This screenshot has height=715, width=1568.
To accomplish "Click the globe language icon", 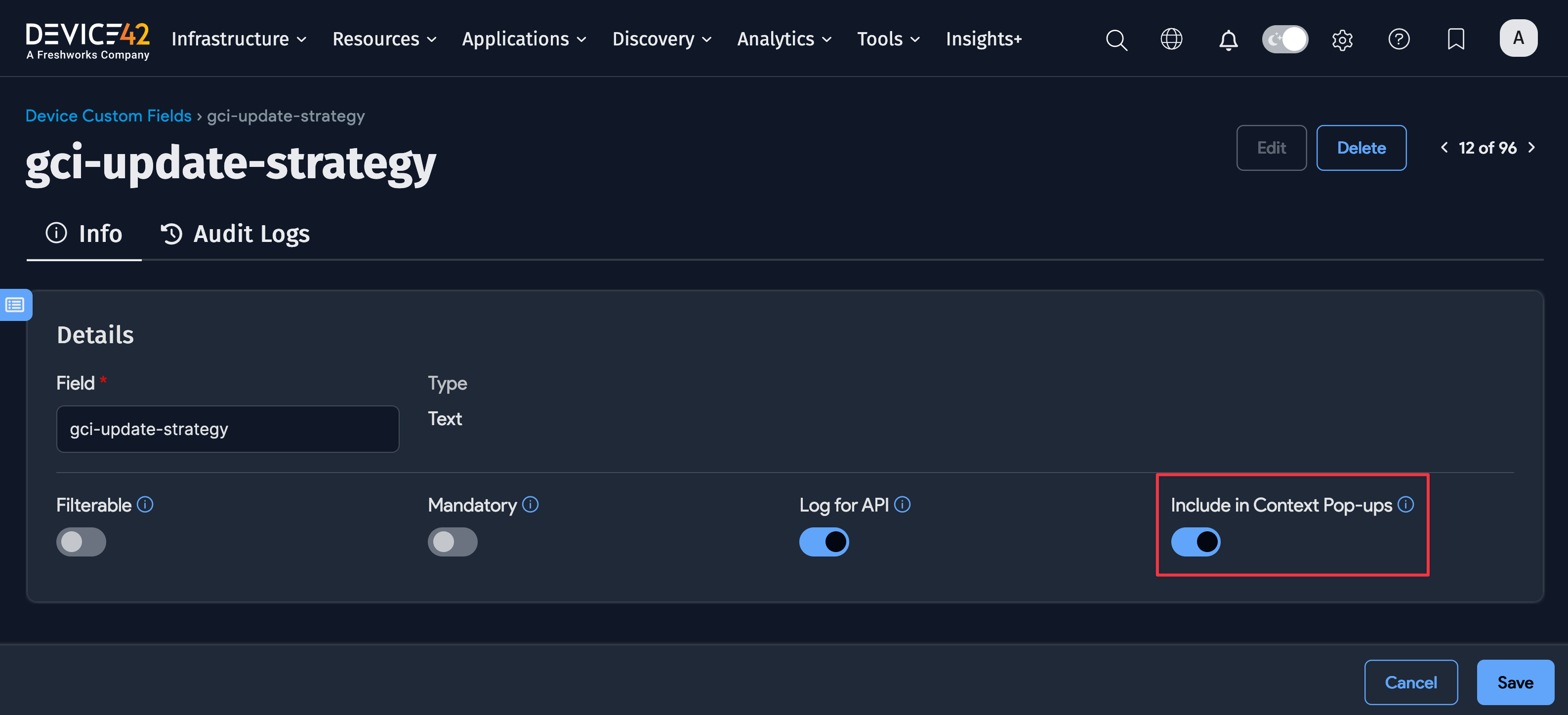I will pyautogui.click(x=1171, y=40).
